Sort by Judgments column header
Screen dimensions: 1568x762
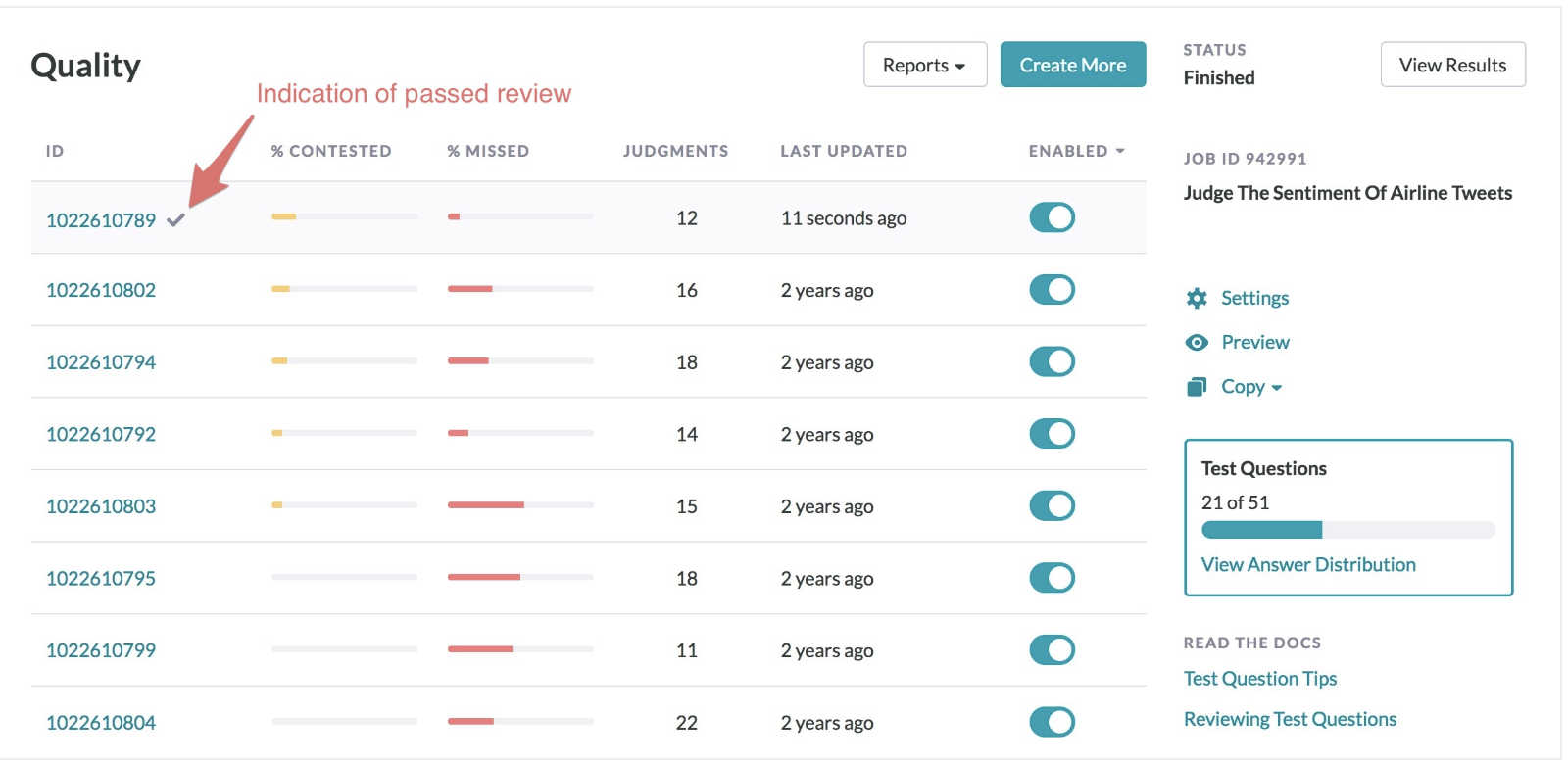click(675, 151)
